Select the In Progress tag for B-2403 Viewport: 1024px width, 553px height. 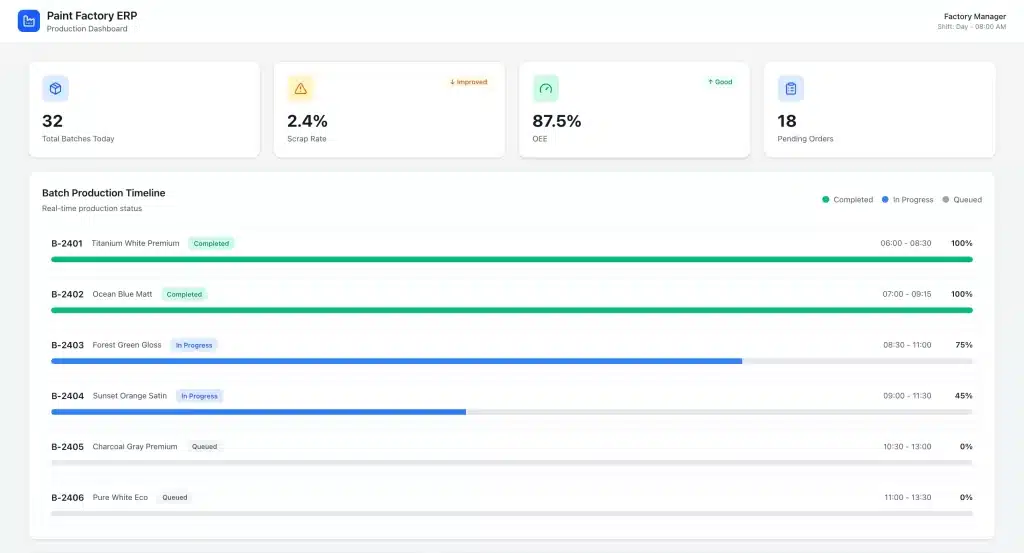tap(194, 345)
